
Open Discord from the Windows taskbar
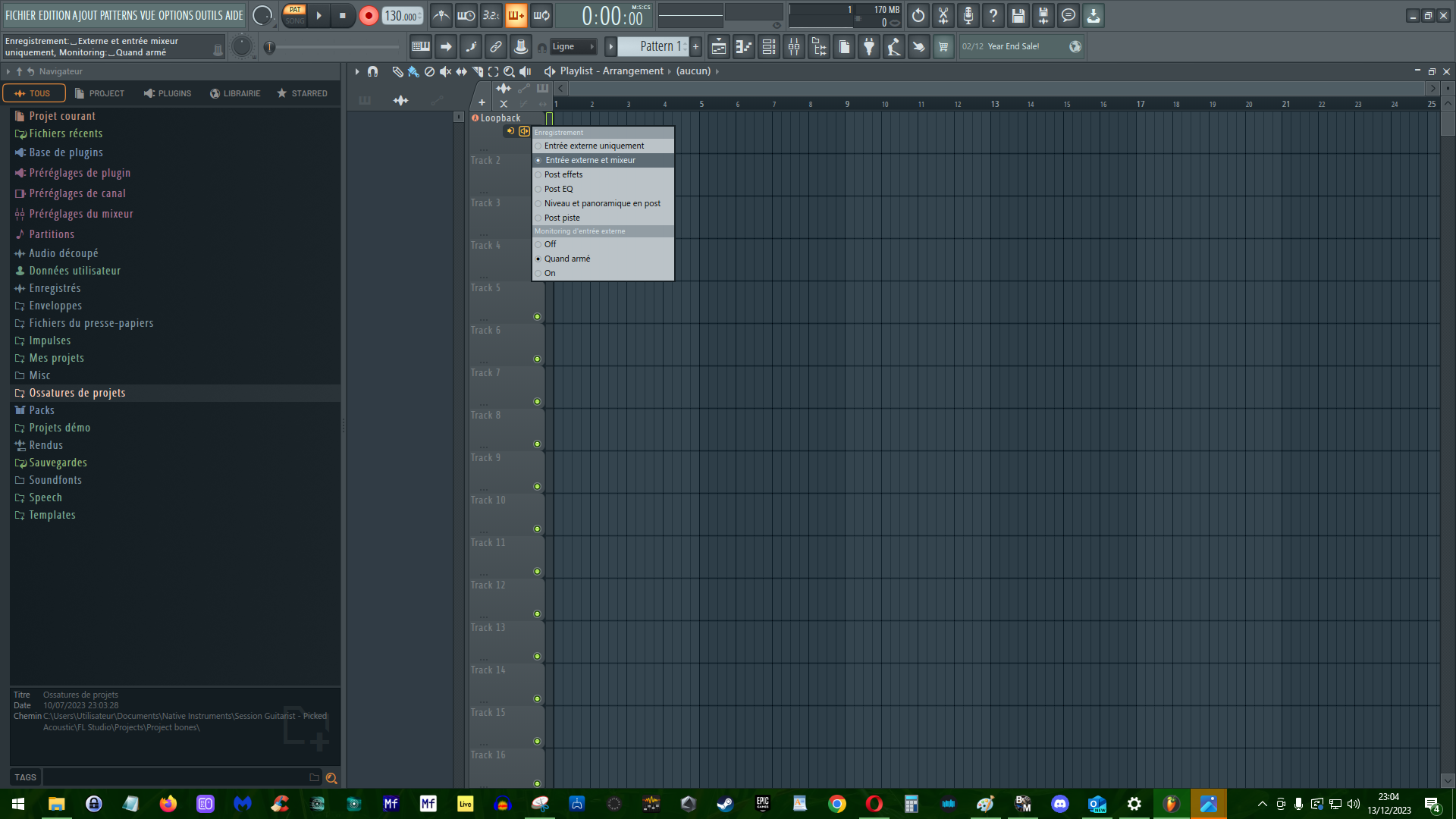1059,804
